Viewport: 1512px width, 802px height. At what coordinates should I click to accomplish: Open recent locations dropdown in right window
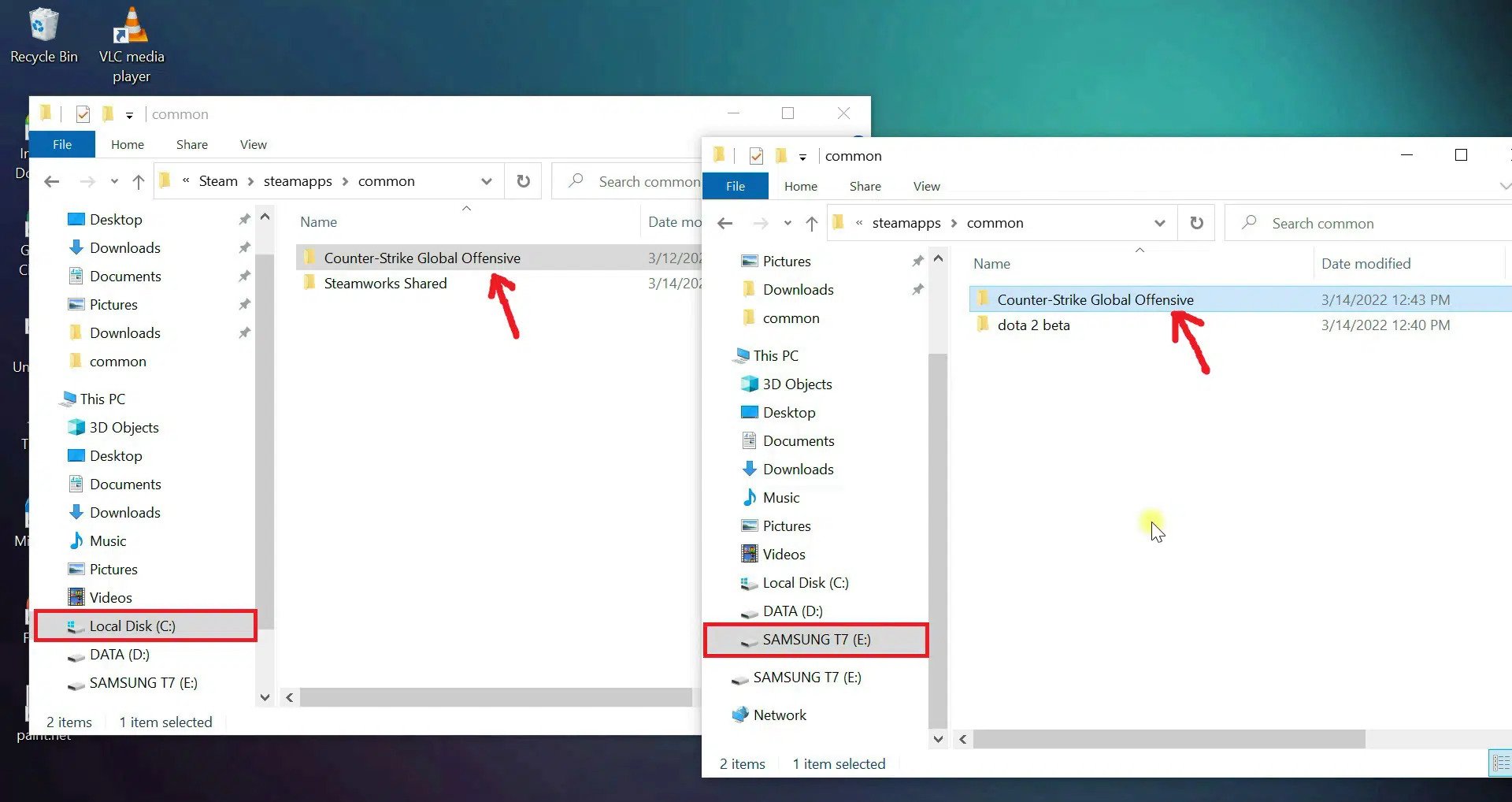787,224
